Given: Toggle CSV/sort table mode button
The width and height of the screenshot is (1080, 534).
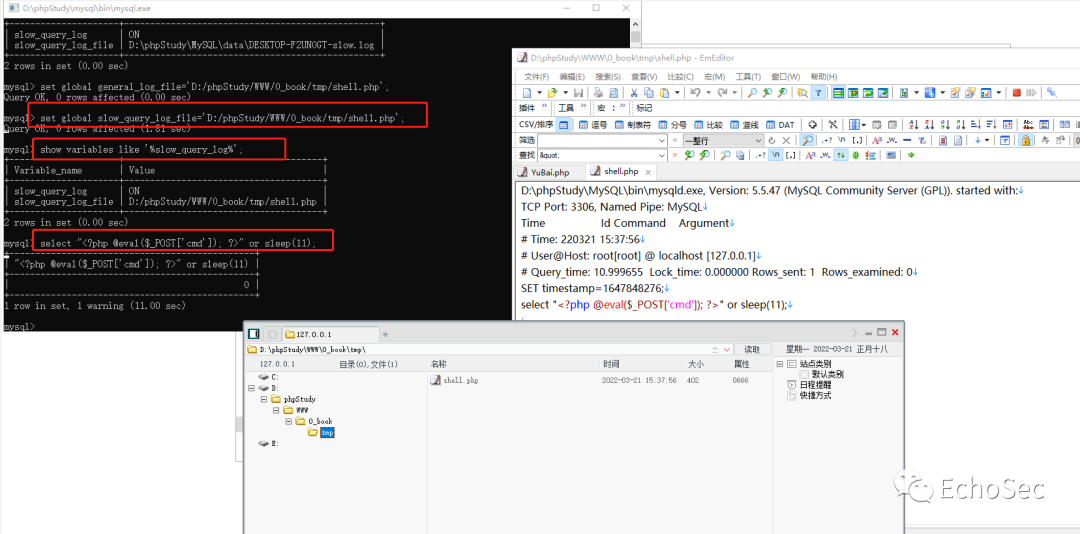Looking at the screenshot, I should point(563,125).
